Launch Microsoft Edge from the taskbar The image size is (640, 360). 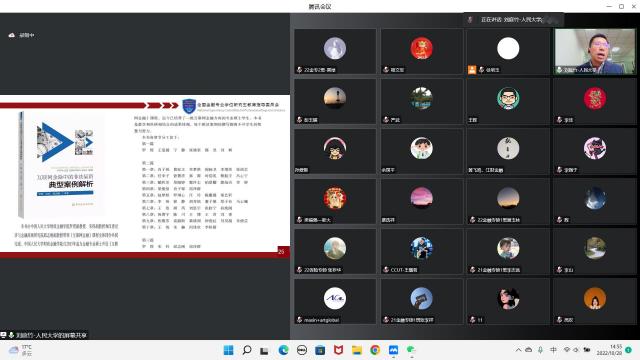[x=283, y=350]
